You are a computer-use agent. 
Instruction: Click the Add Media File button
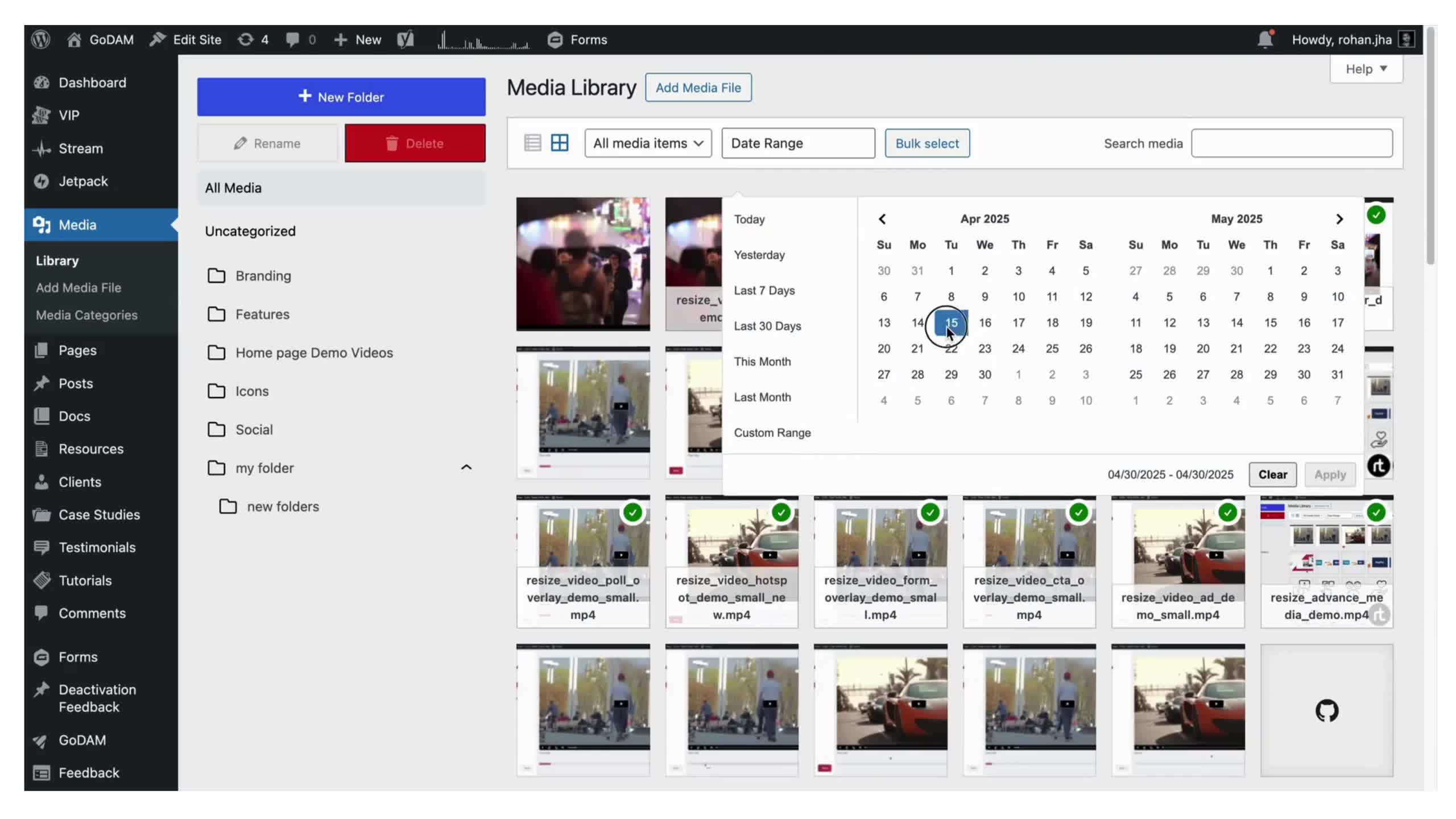[698, 88]
